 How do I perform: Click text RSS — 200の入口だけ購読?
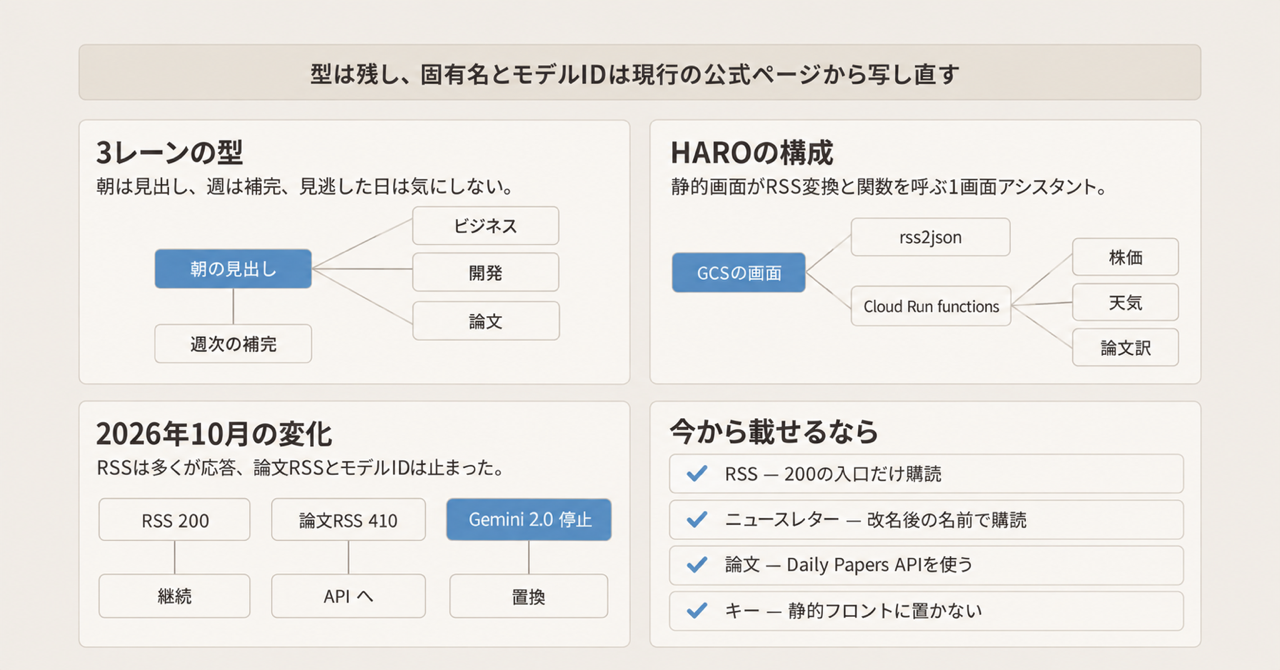[833, 474]
